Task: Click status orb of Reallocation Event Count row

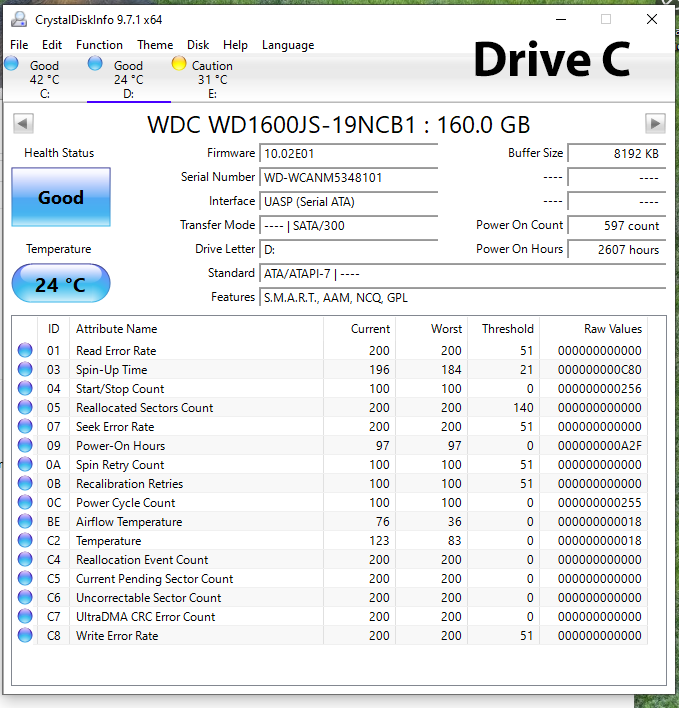Action: (x=25, y=559)
